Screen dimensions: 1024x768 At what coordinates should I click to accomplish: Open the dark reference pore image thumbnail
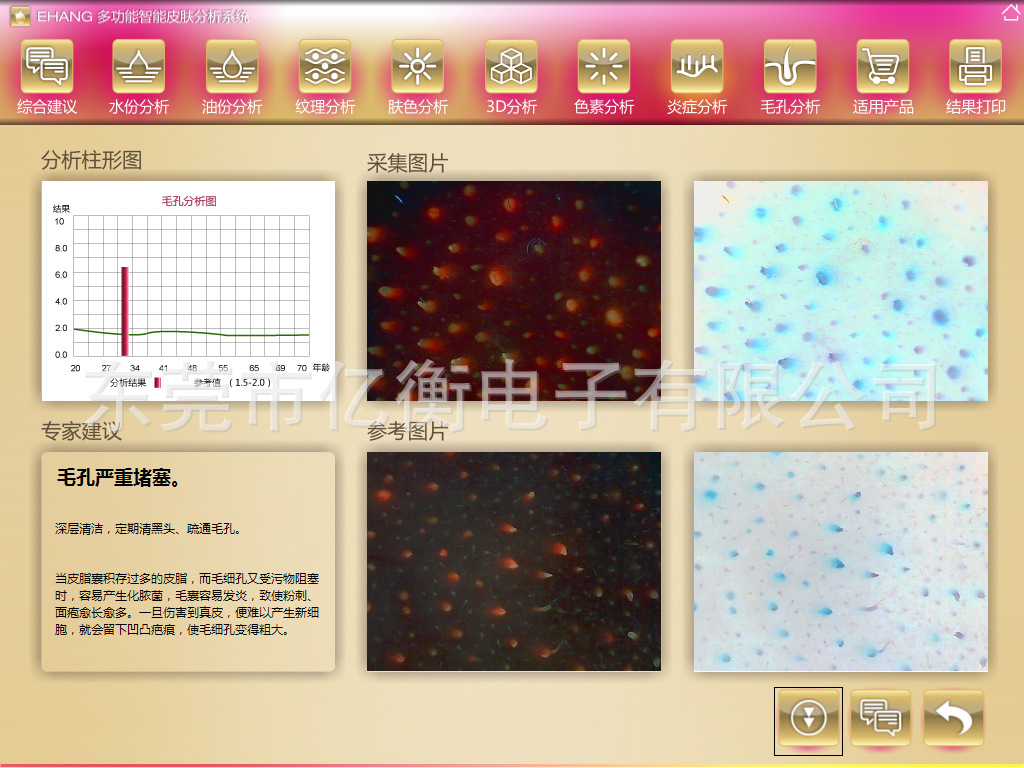(514, 561)
